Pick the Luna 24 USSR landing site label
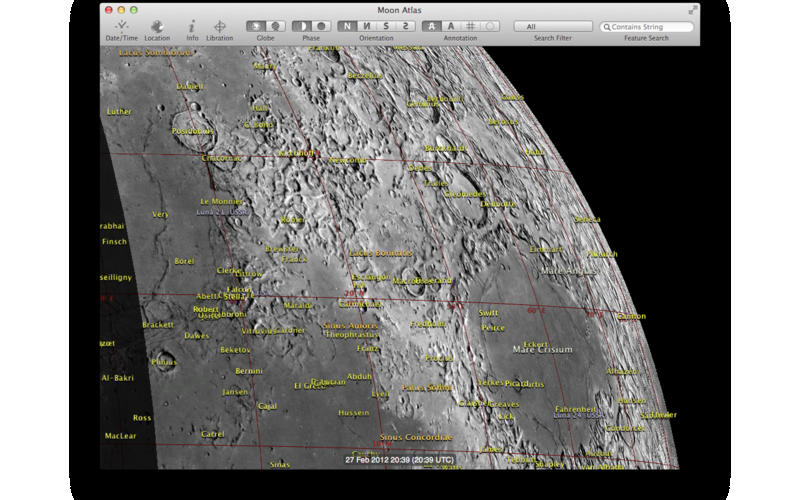Screen dimensions: 800x500 [579, 415]
